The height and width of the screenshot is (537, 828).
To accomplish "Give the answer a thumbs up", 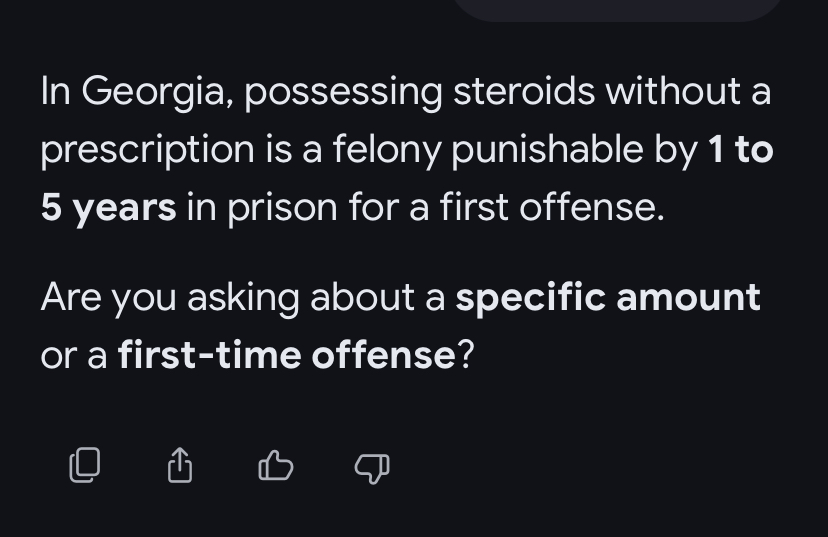I will pos(275,465).
